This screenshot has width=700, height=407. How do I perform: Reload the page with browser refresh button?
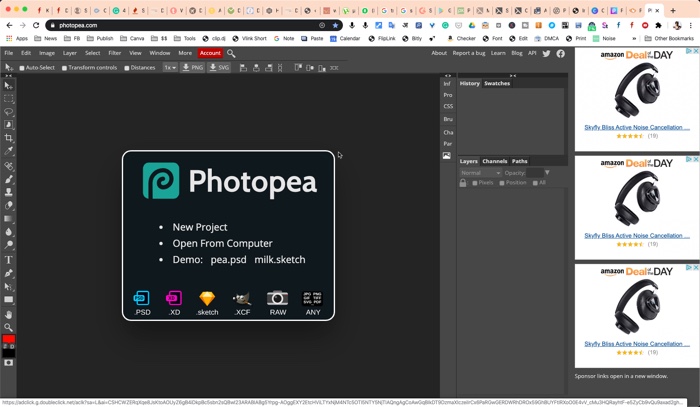(36, 25)
